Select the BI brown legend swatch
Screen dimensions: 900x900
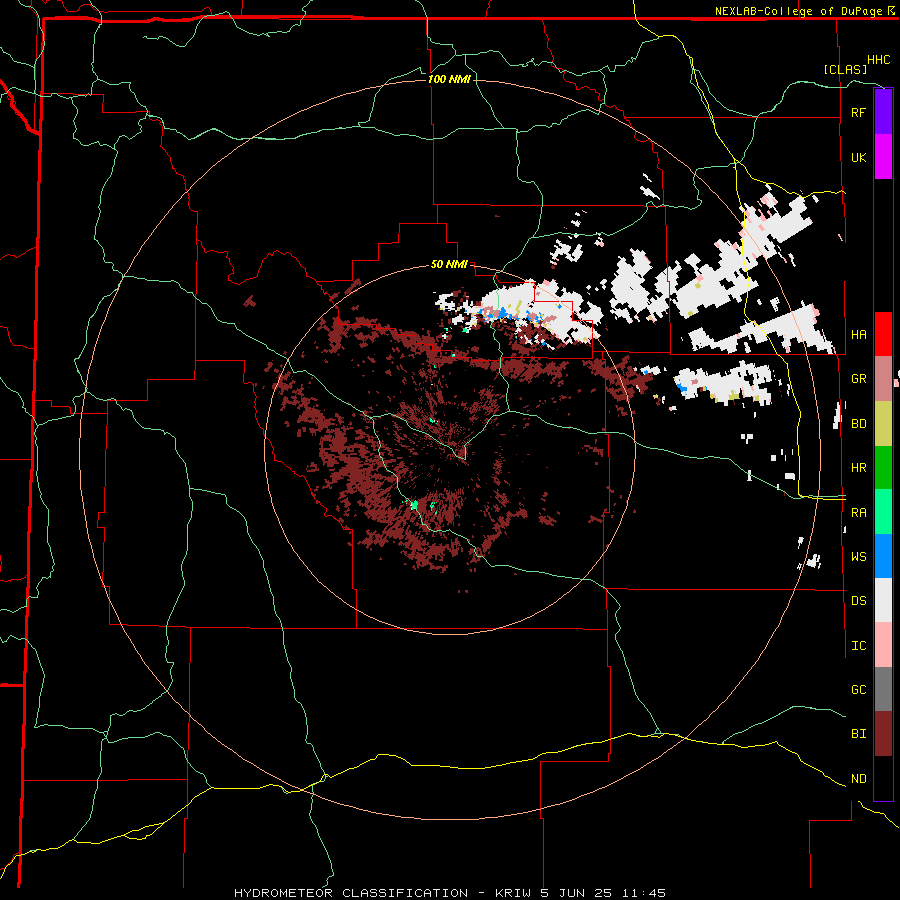point(883,734)
